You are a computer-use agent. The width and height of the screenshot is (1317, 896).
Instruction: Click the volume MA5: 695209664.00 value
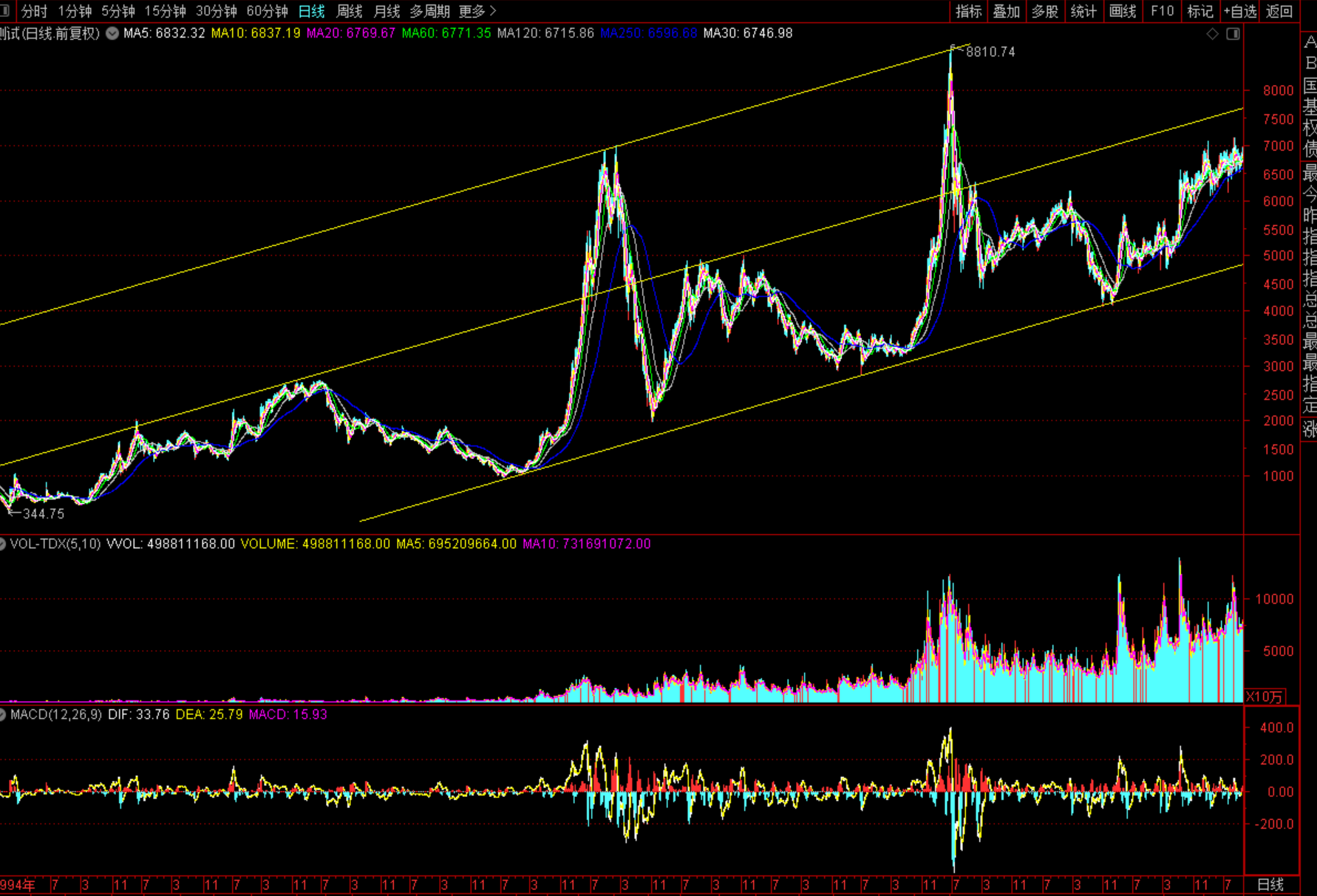click(457, 544)
